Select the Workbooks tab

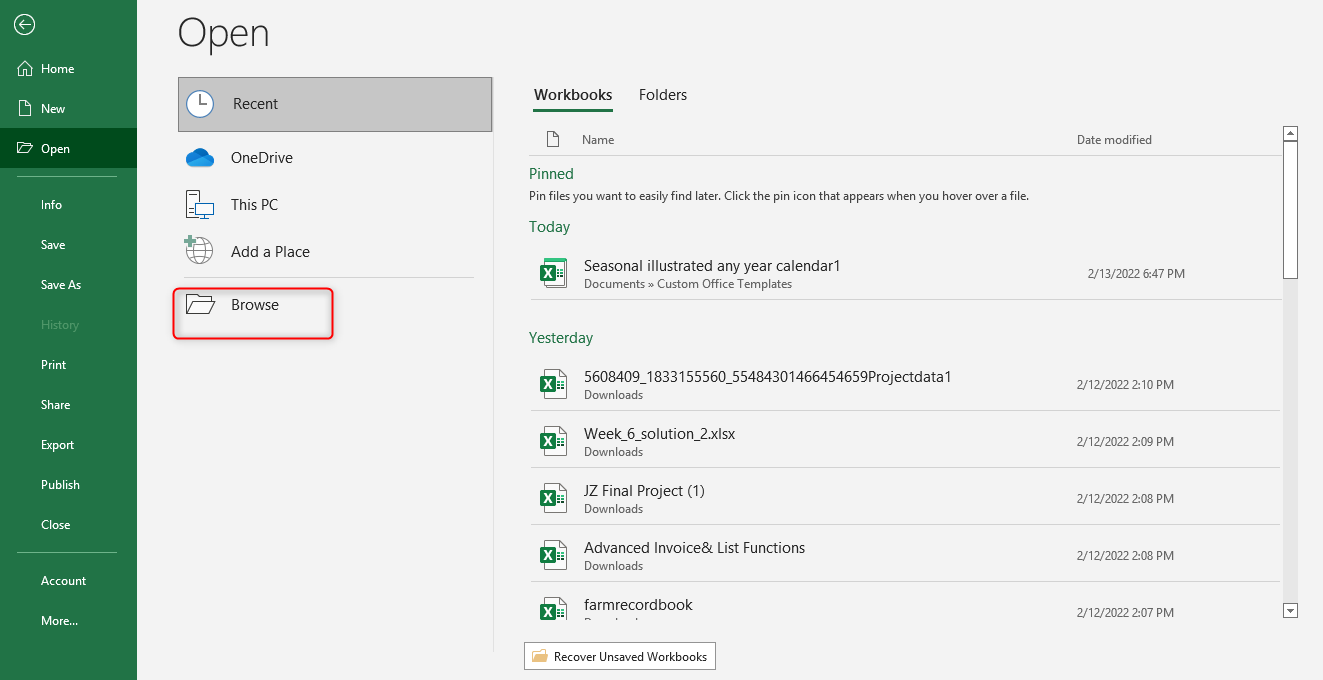[x=573, y=95]
